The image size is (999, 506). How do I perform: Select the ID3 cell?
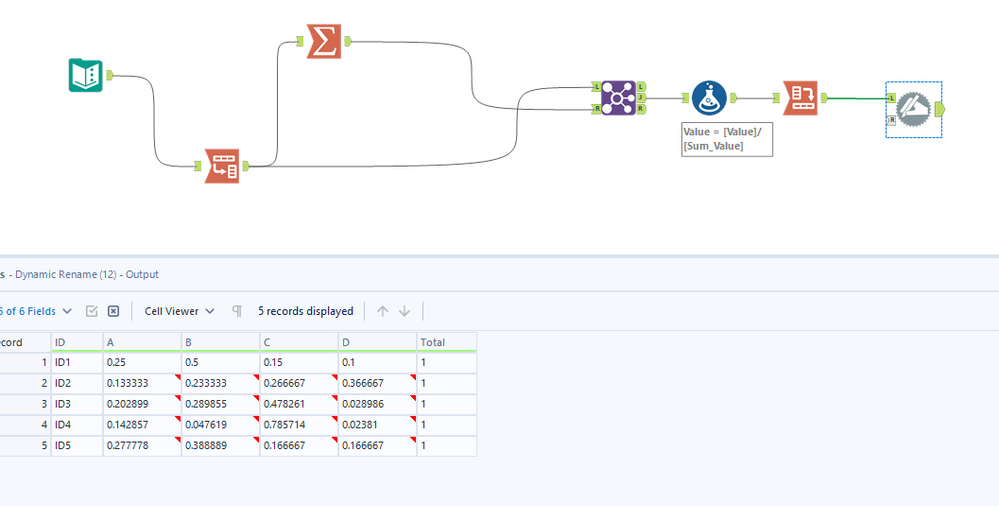pyautogui.click(x=76, y=404)
